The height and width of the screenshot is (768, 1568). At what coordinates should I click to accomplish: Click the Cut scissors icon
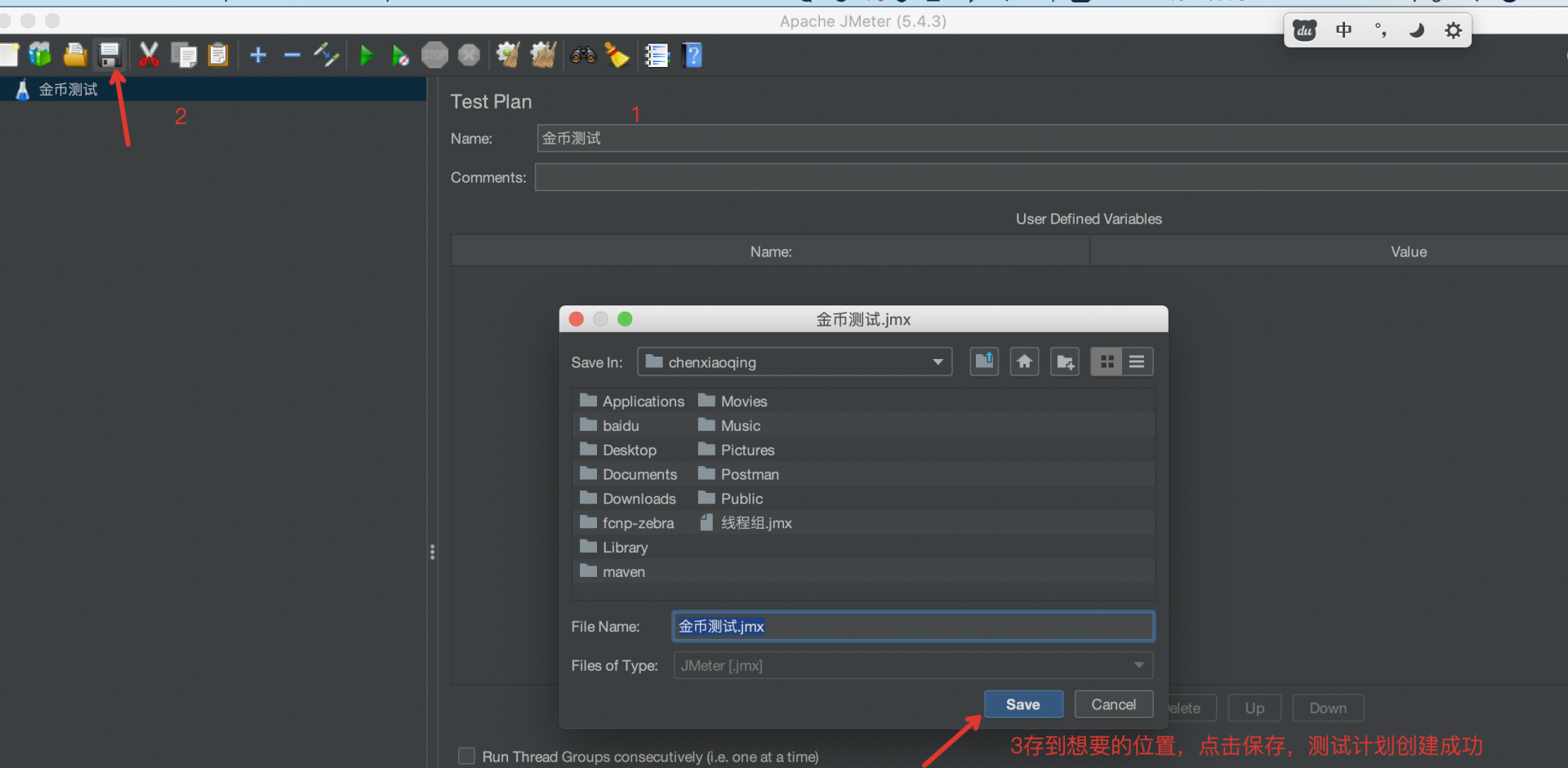(x=149, y=55)
